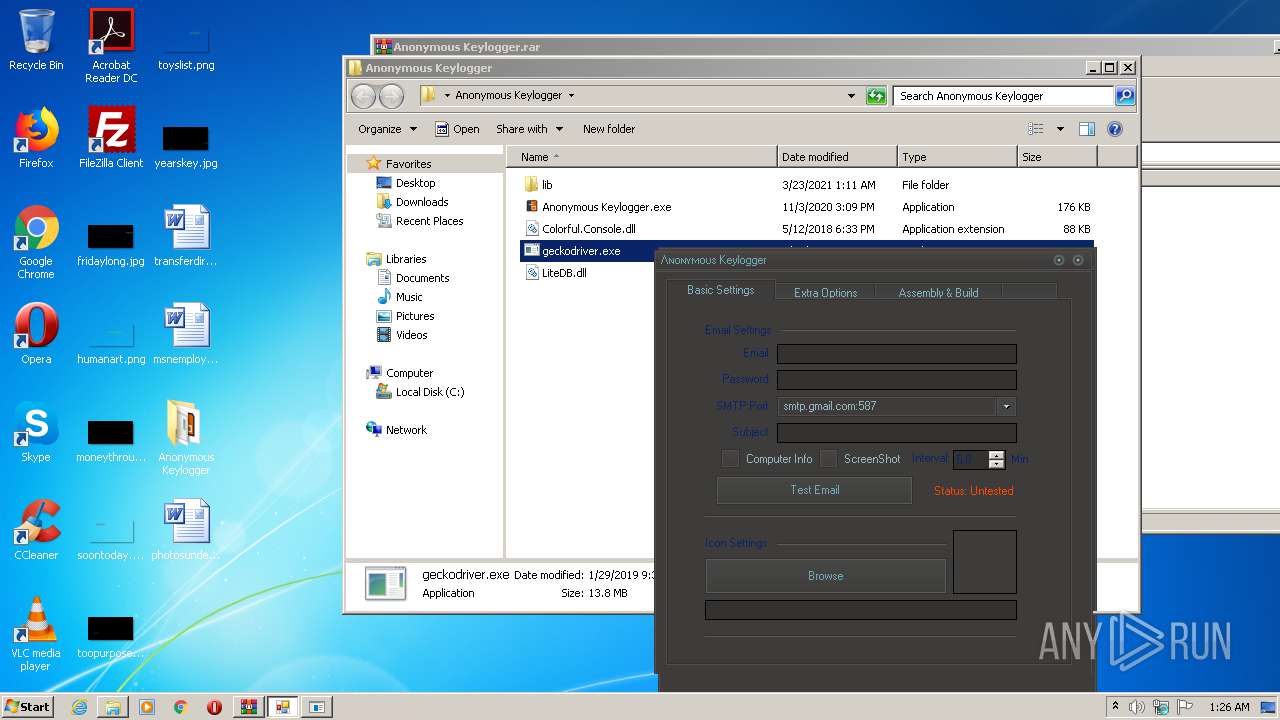Open the SMTP Port dropdown
1280x720 pixels.
coord(1006,407)
